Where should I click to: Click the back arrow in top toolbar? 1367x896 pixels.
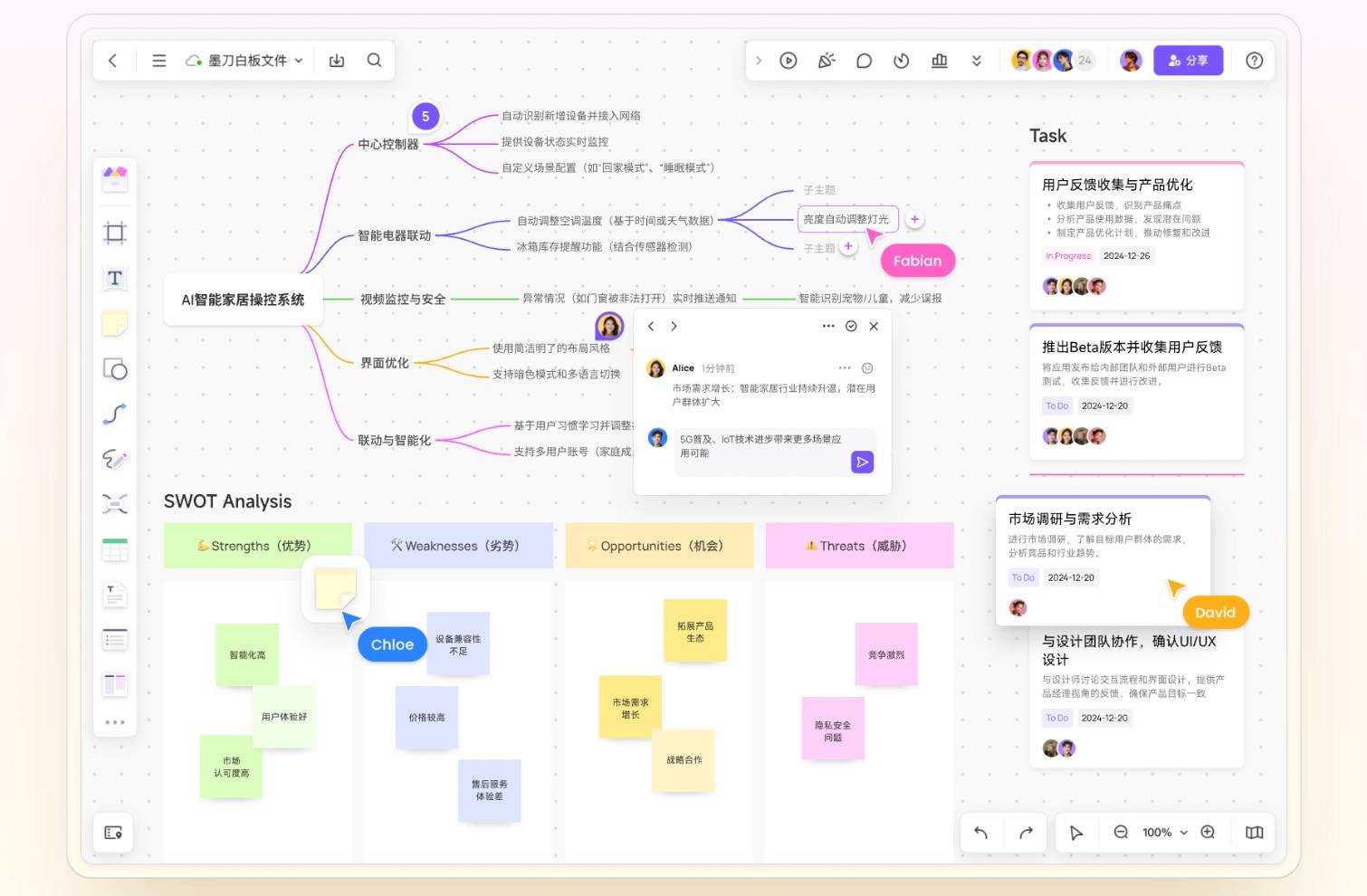click(x=113, y=61)
